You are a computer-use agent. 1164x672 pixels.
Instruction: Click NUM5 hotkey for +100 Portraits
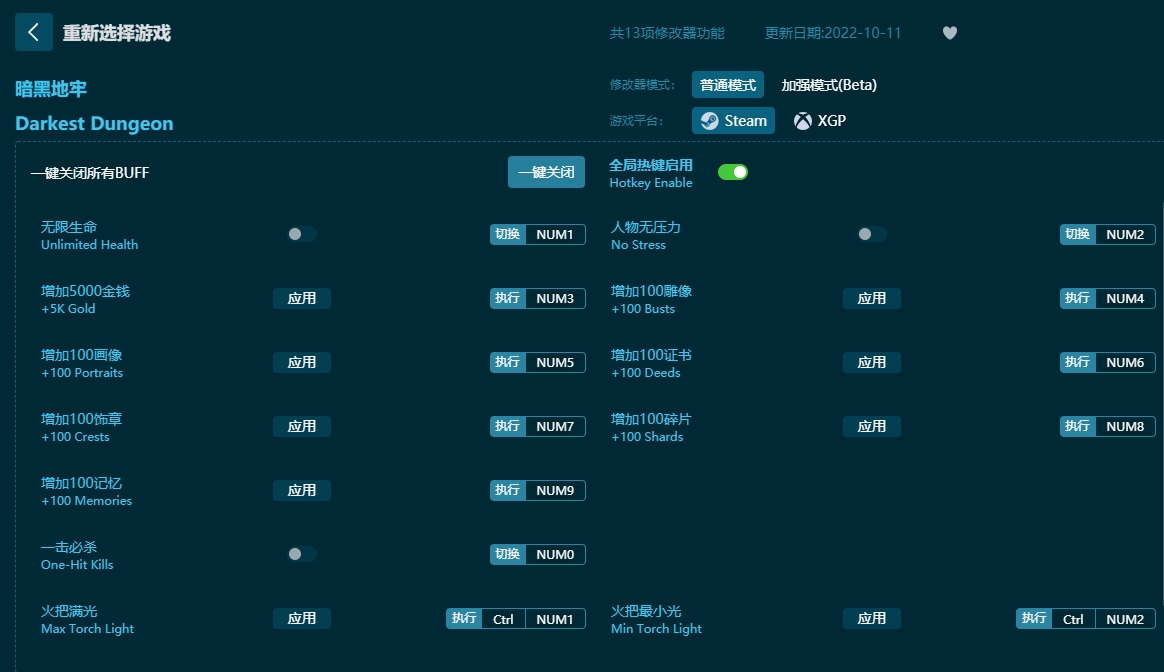(555, 362)
